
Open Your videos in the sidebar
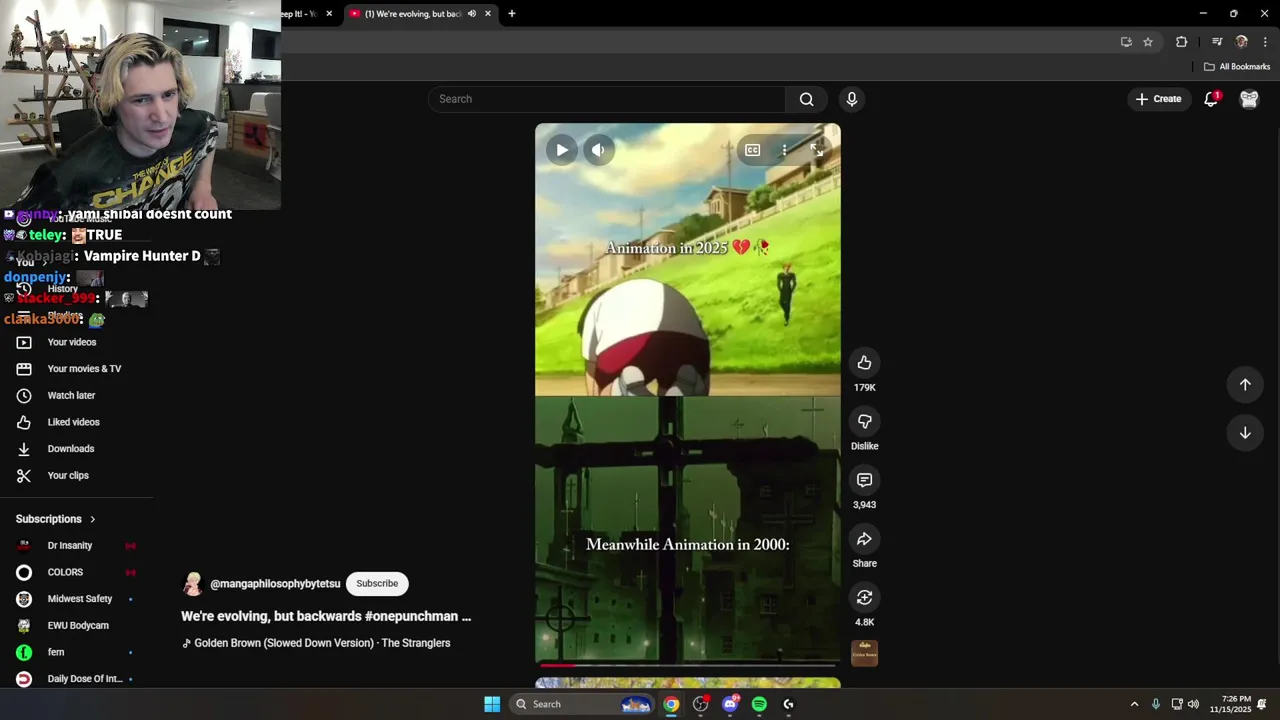(x=72, y=342)
